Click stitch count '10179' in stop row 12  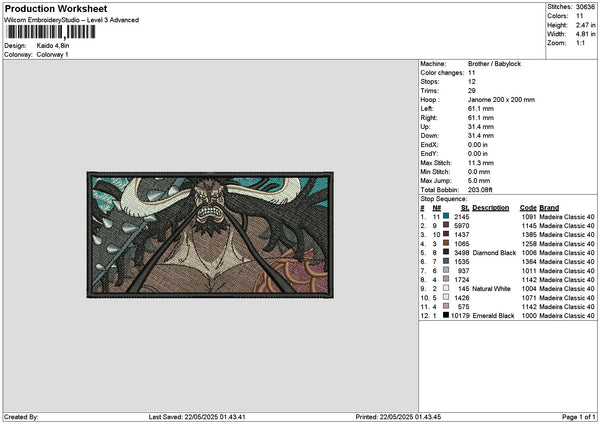460,316
